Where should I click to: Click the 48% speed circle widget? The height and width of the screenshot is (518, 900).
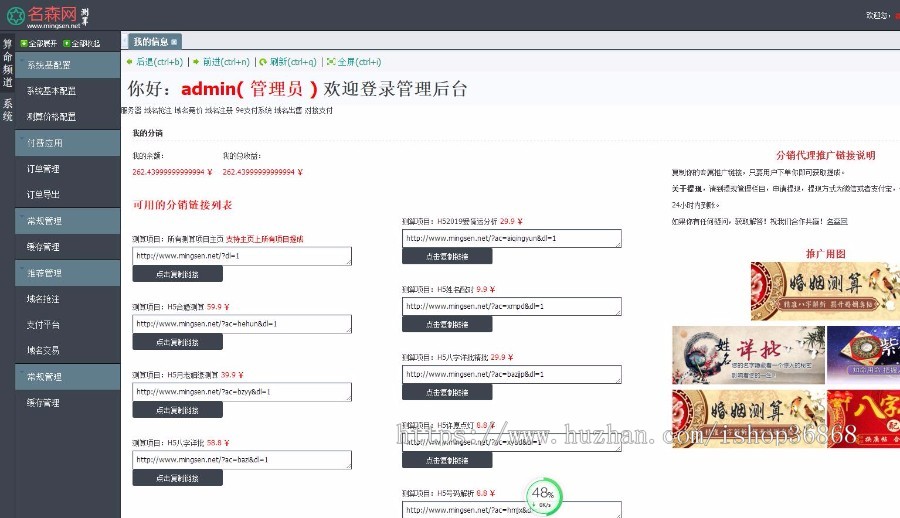coord(543,496)
